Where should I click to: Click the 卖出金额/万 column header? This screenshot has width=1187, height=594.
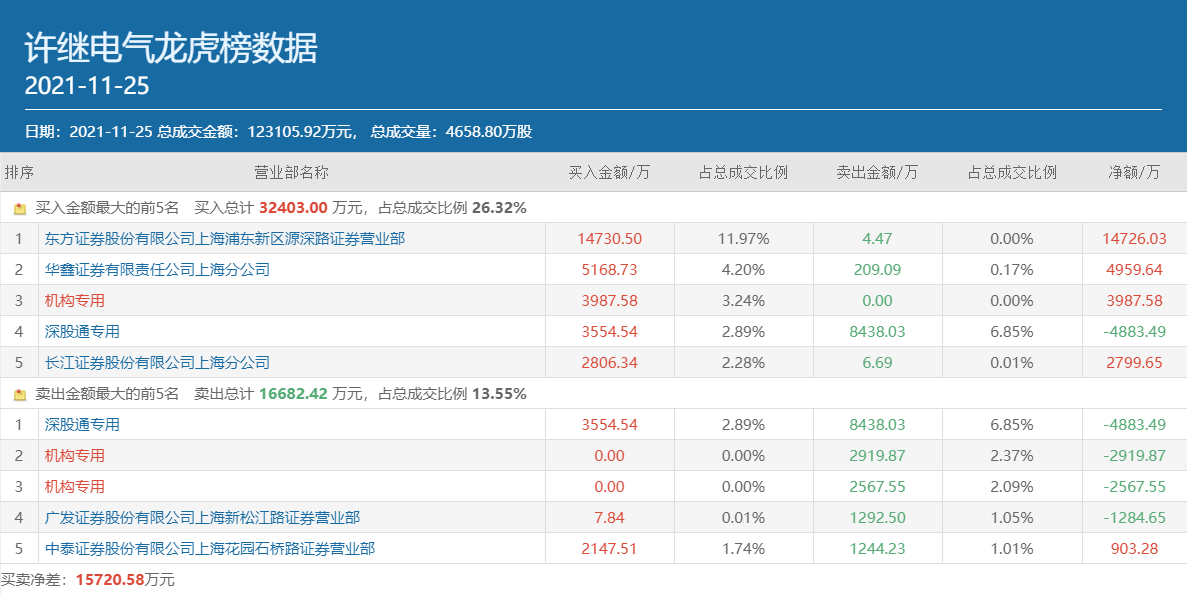[x=877, y=173]
